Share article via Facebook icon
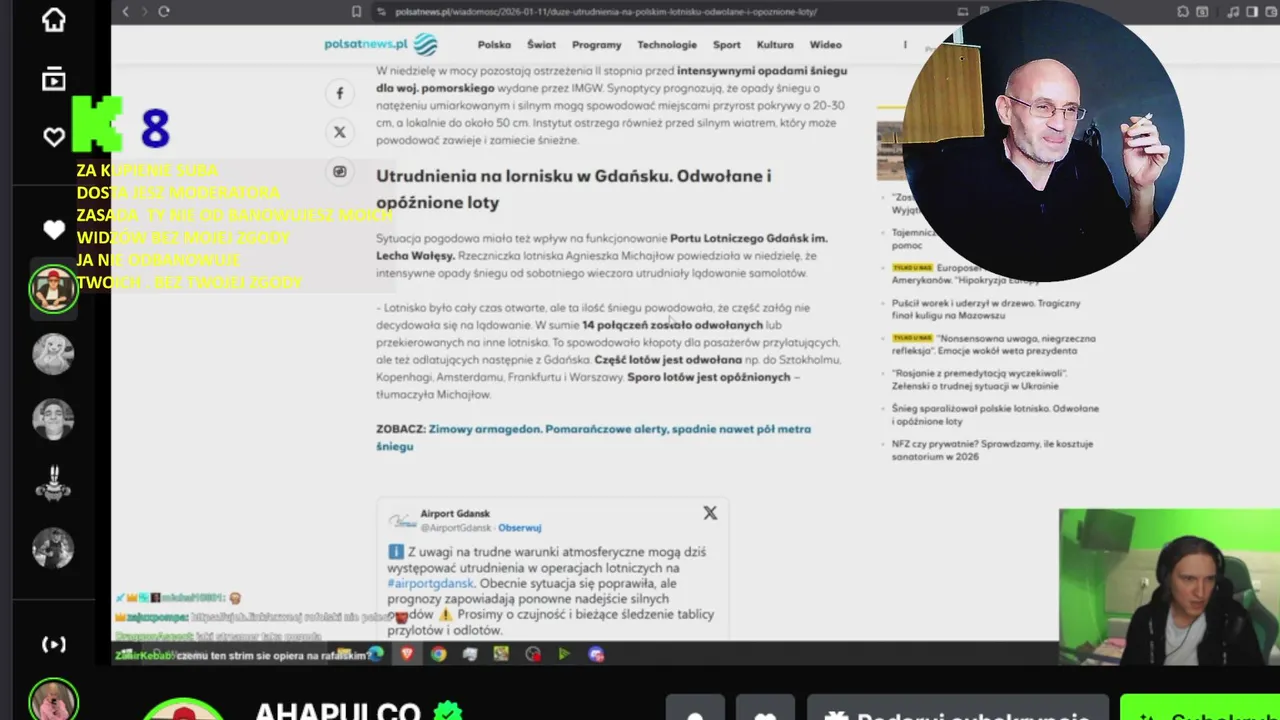The width and height of the screenshot is (1280, 720). coord(340,93)
